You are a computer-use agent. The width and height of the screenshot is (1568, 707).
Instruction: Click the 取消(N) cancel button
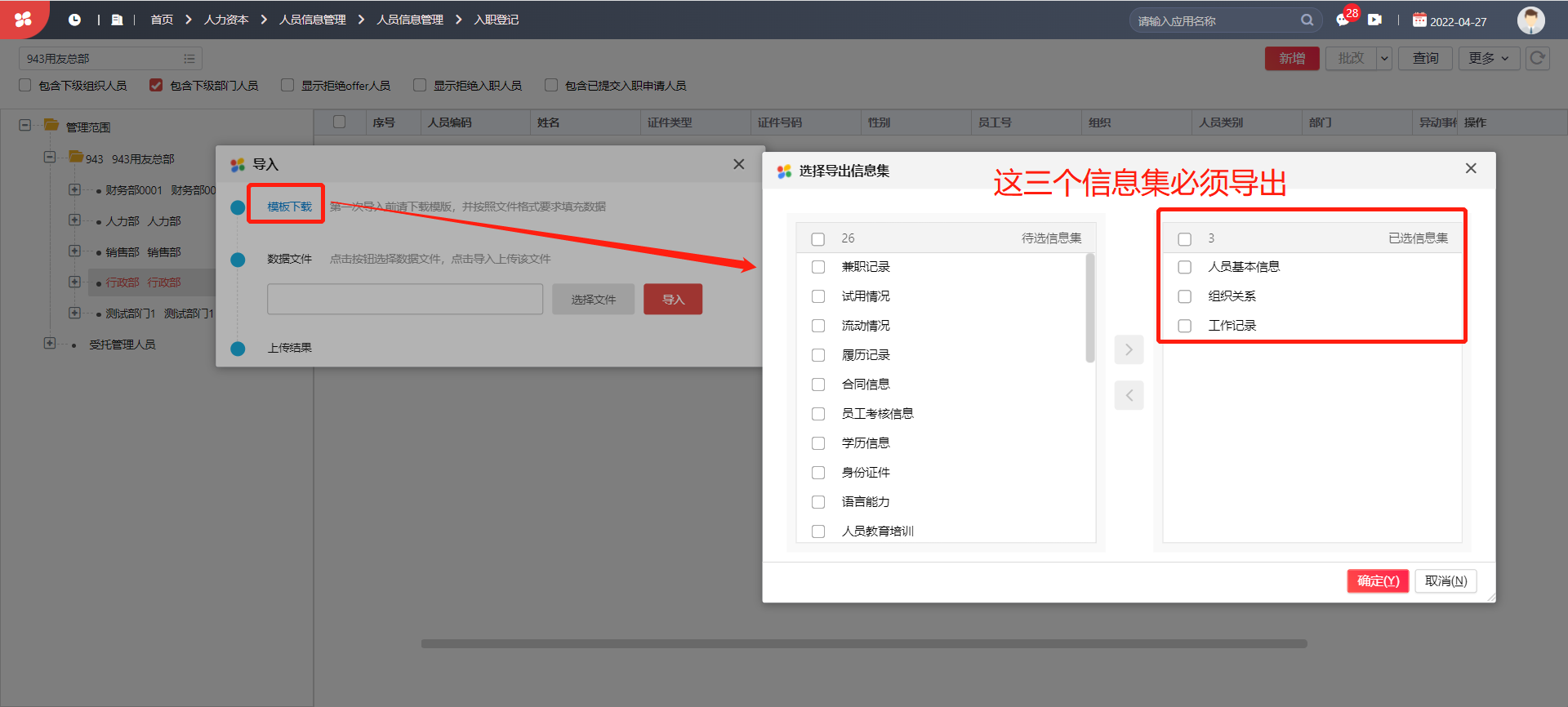[x=1445, y=580]
